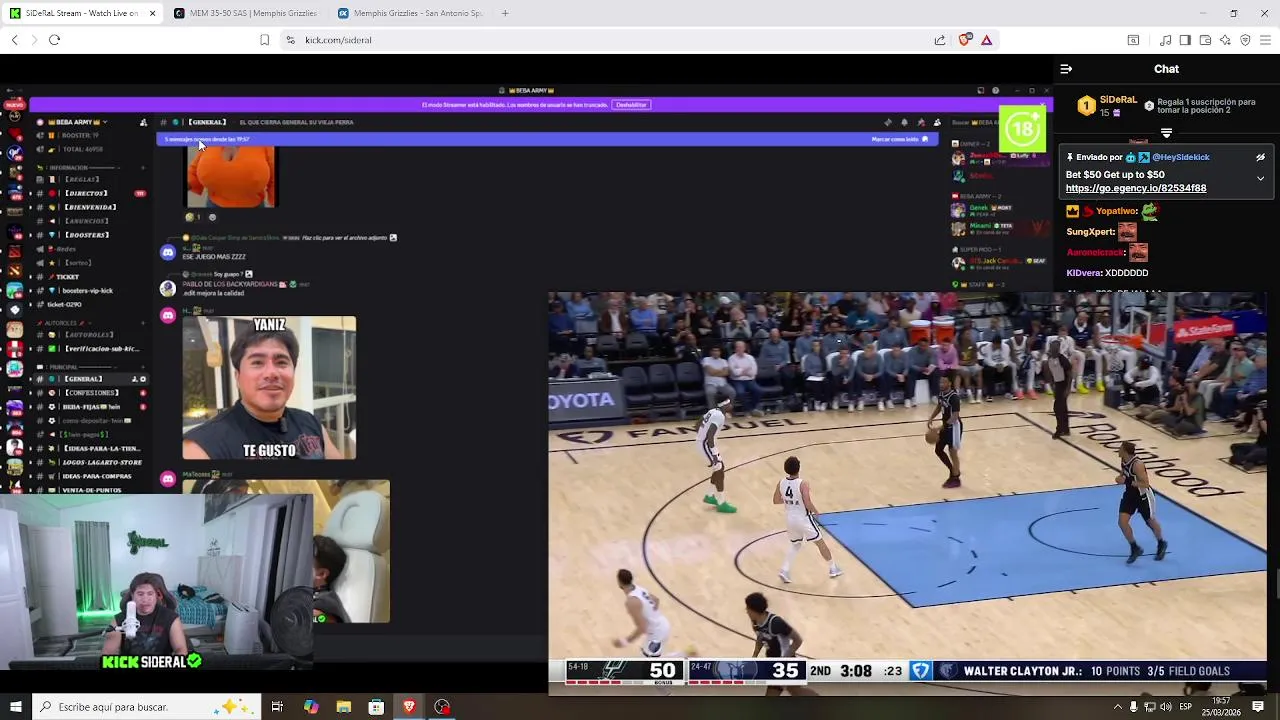The image size is (1280, 720).
Task: Click Deshabilitar in streamer mode banner
Action: point(631,105)
